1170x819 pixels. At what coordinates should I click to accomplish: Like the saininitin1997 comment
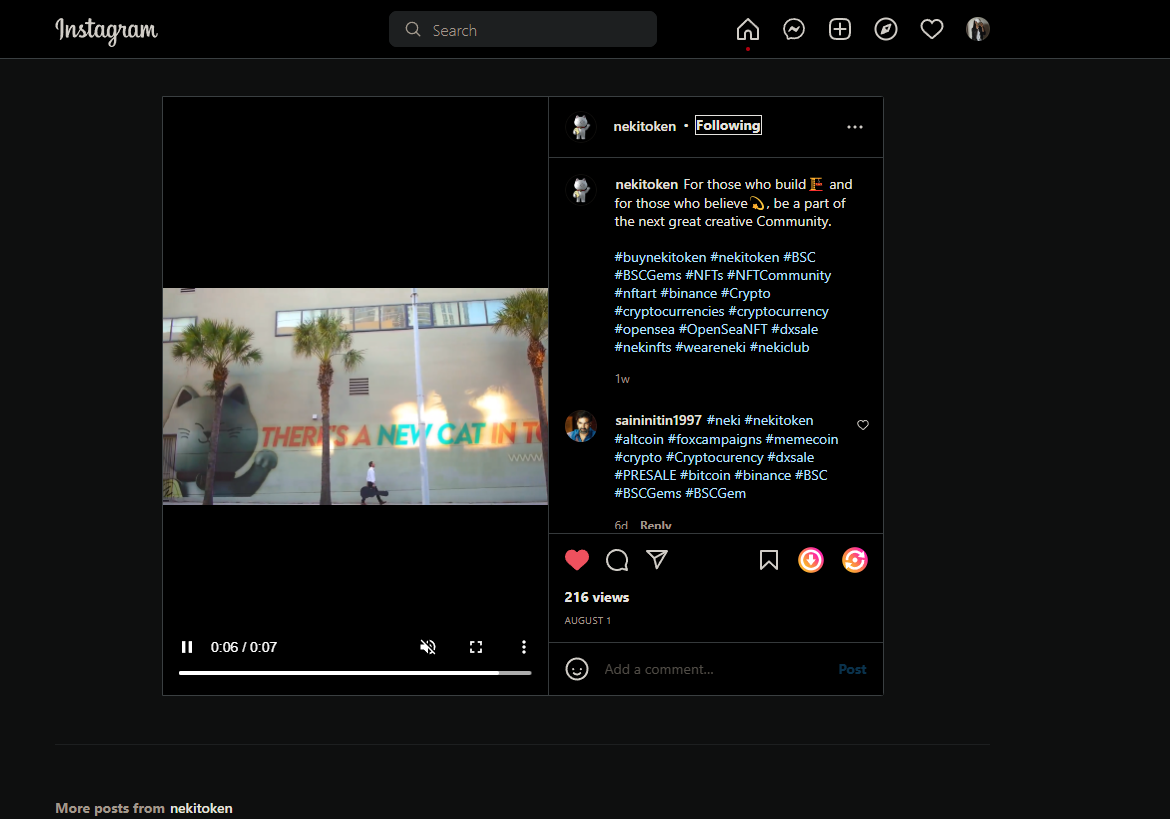tap(863, 425)
